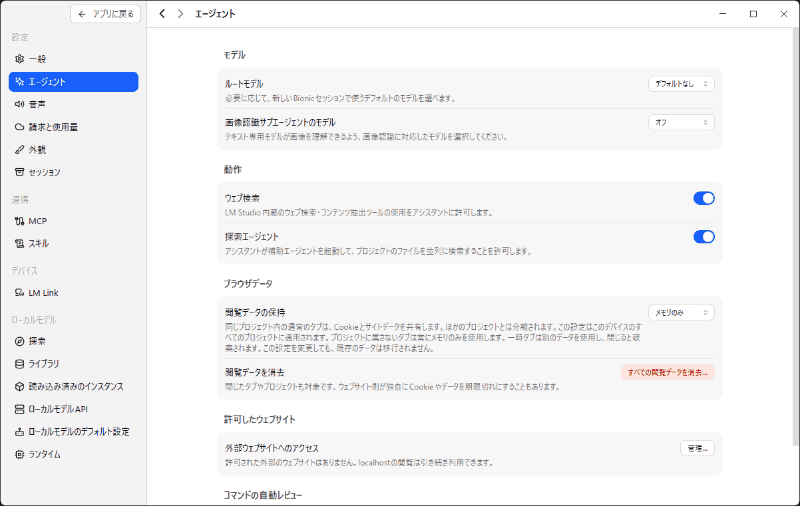Open the 一般 settings page
This screenshot has height=506, width=800.
pyautogui.click(x=73, y=59)
